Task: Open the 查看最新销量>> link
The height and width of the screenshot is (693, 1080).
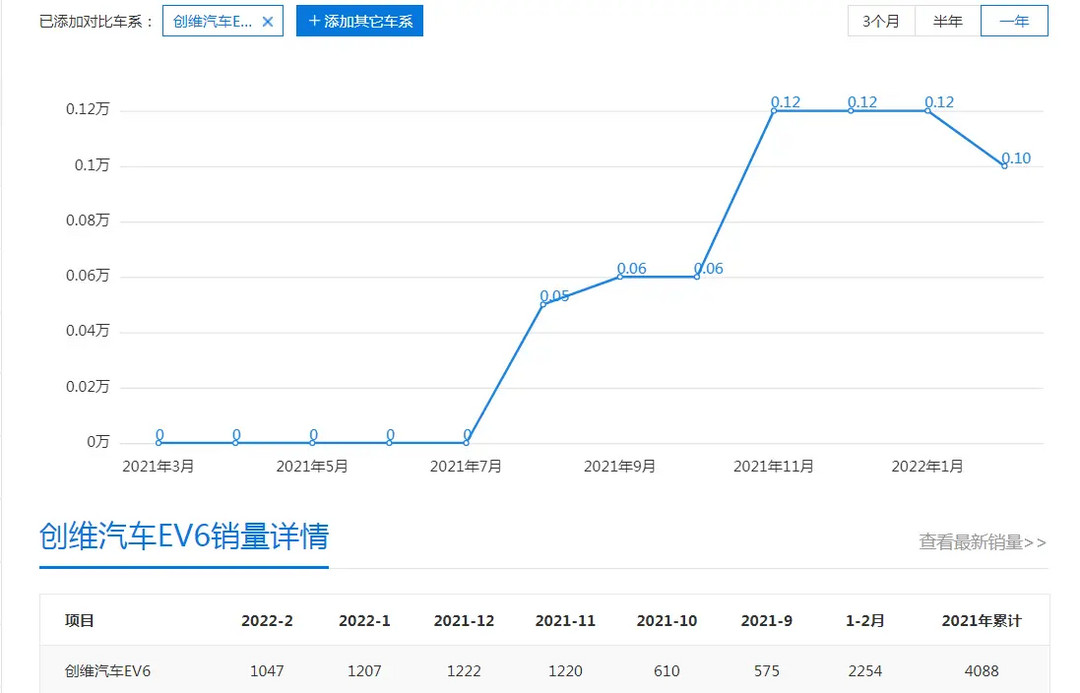Action: (x=982, y=542)
